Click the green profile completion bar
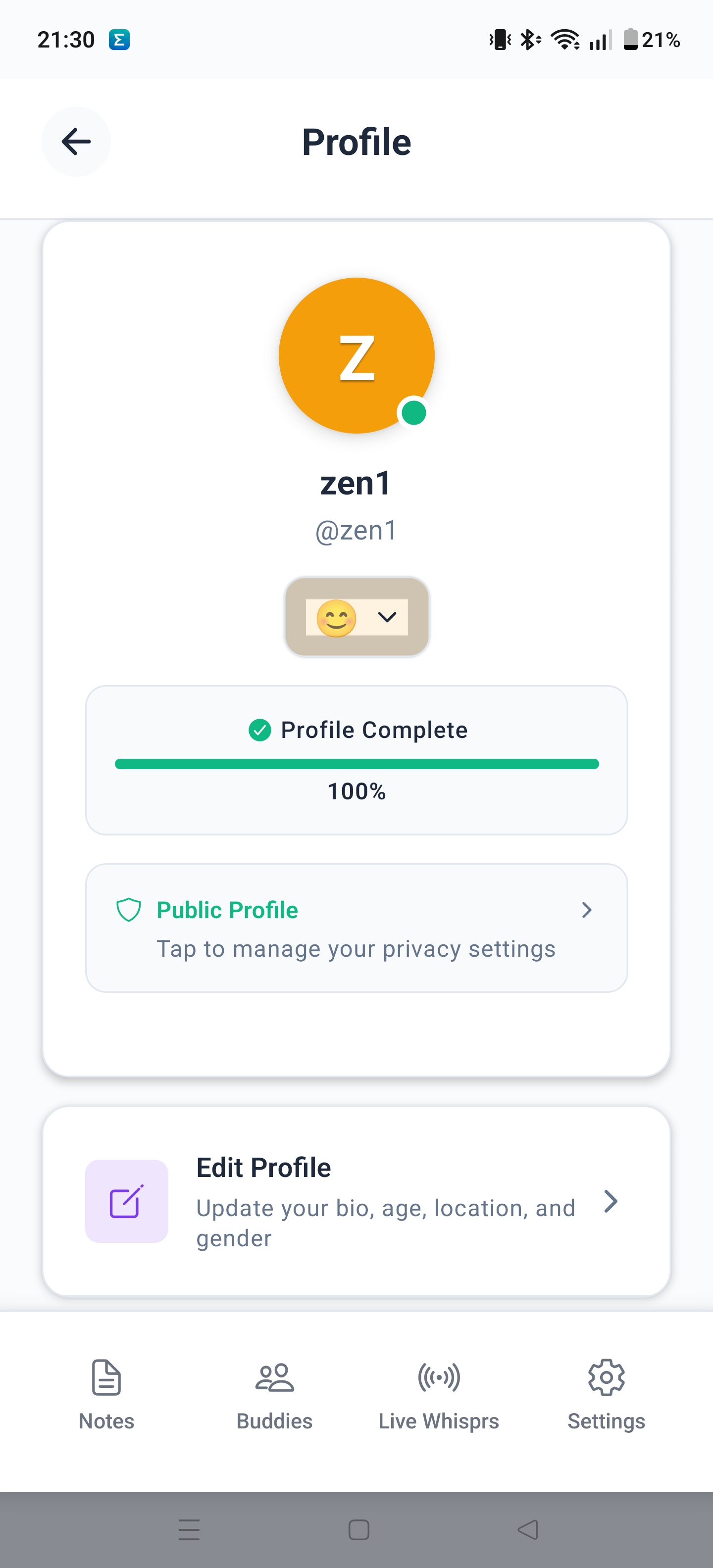The width and height of the screenshot is (713, 1568). [357, 764]
